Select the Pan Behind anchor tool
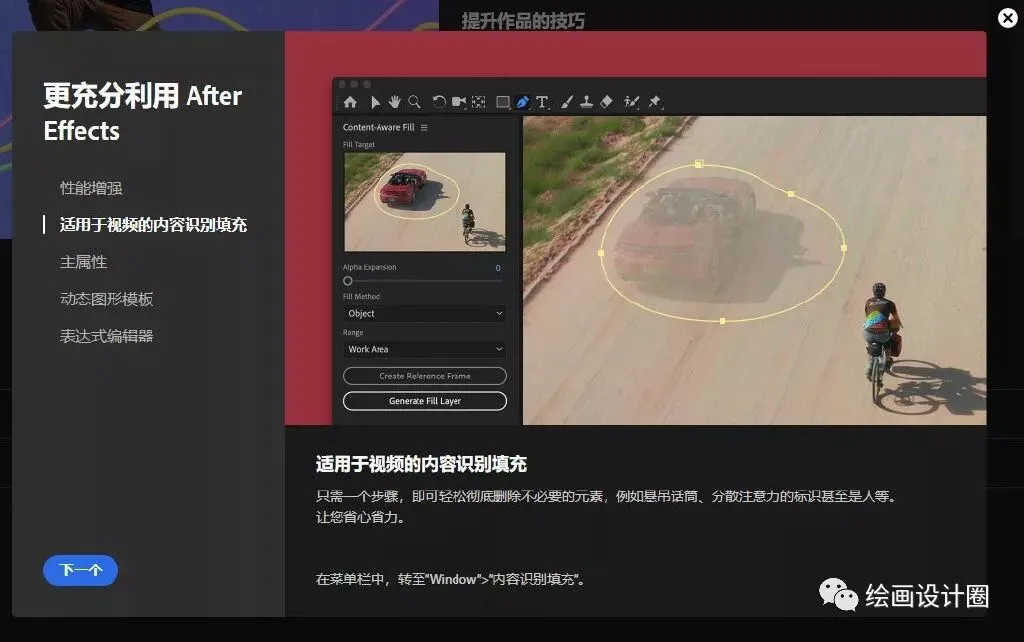This screenshot has width=1024, height=642. pos(479,102)
